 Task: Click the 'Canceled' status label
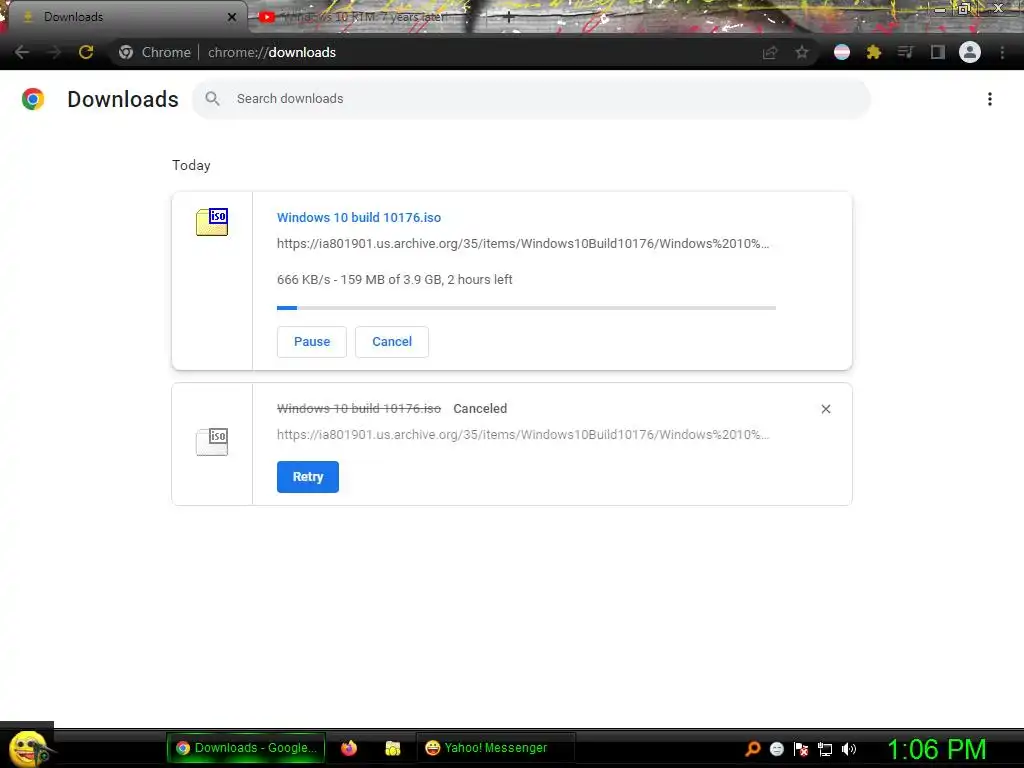[480, 409]
